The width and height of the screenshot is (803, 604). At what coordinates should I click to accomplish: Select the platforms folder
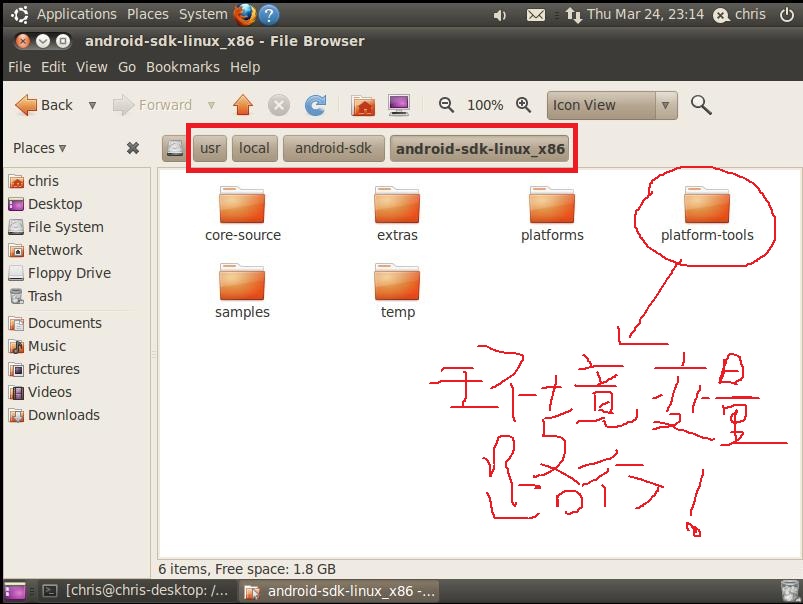click(552, 214)
